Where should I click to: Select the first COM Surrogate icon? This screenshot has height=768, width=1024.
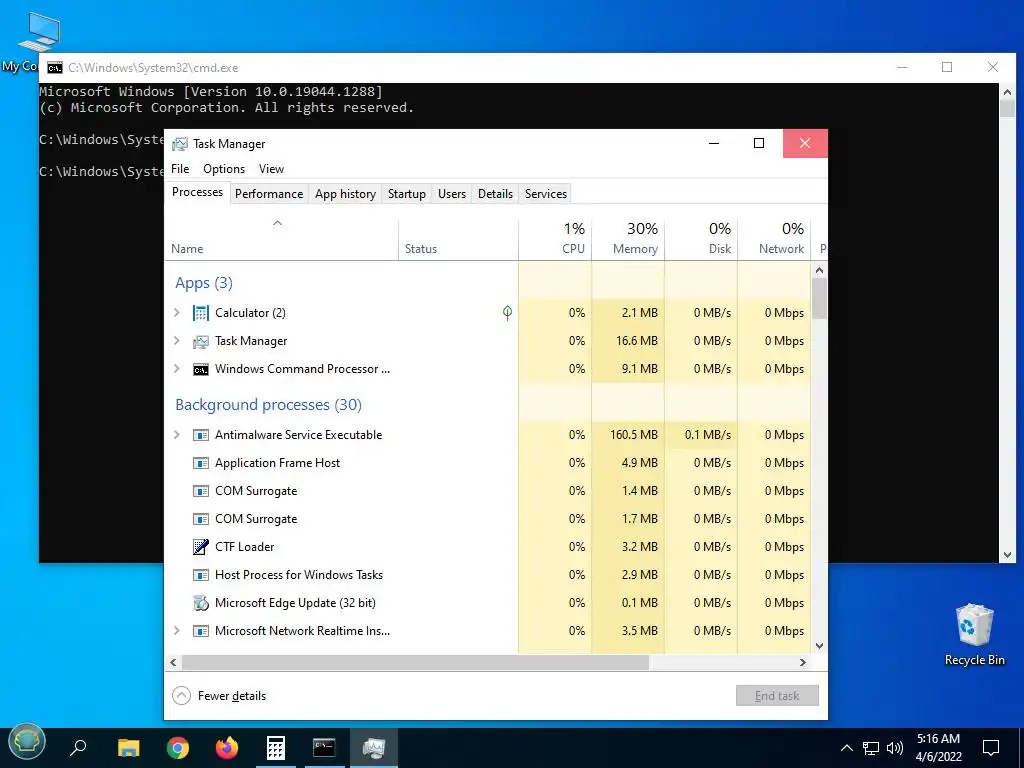coord(200,491)
